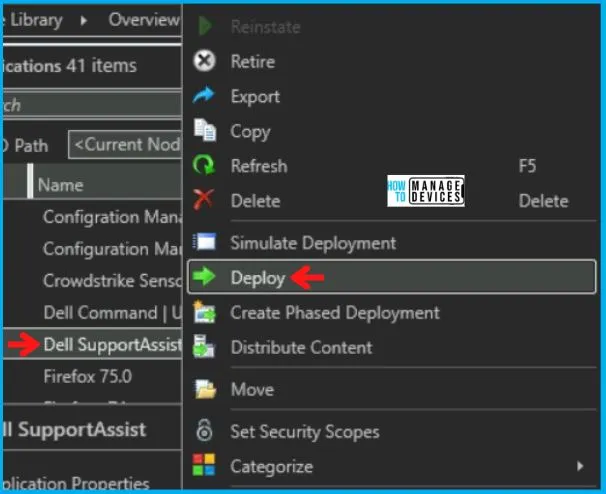This screenshot has height=494, width=606.
Task: Click the disabled Reinstate entry
Action: click(x=392, y=26)
